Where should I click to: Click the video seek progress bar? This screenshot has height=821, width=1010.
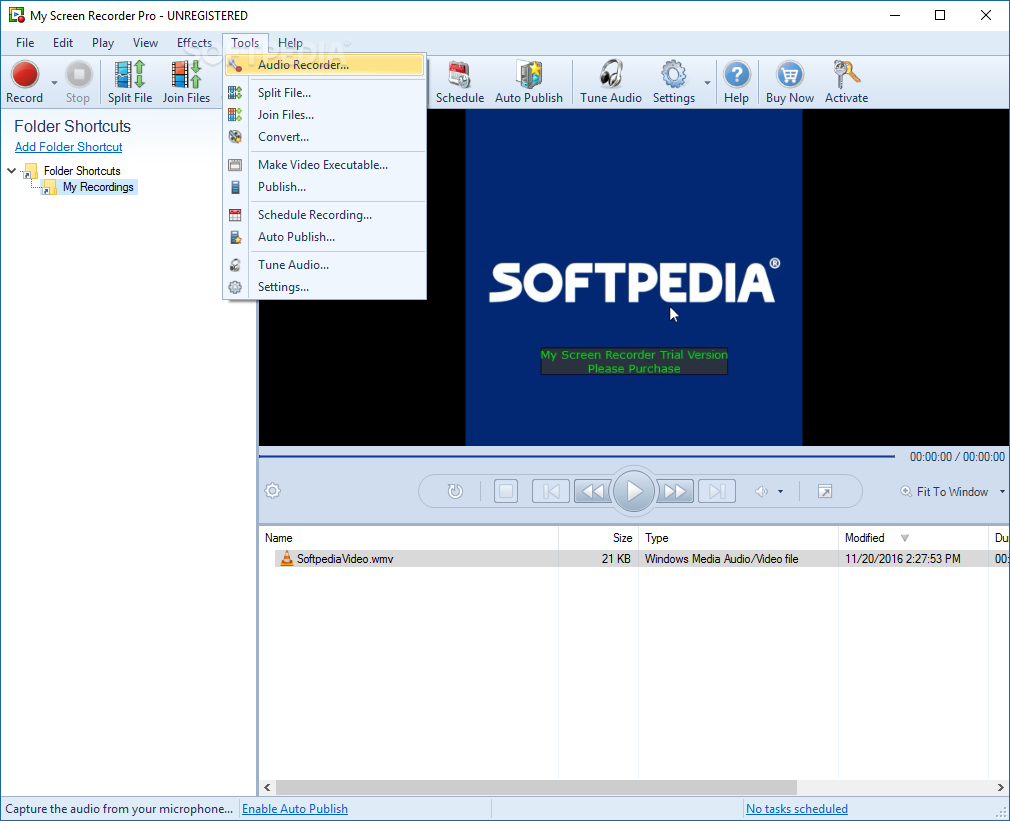coord(576,457)
